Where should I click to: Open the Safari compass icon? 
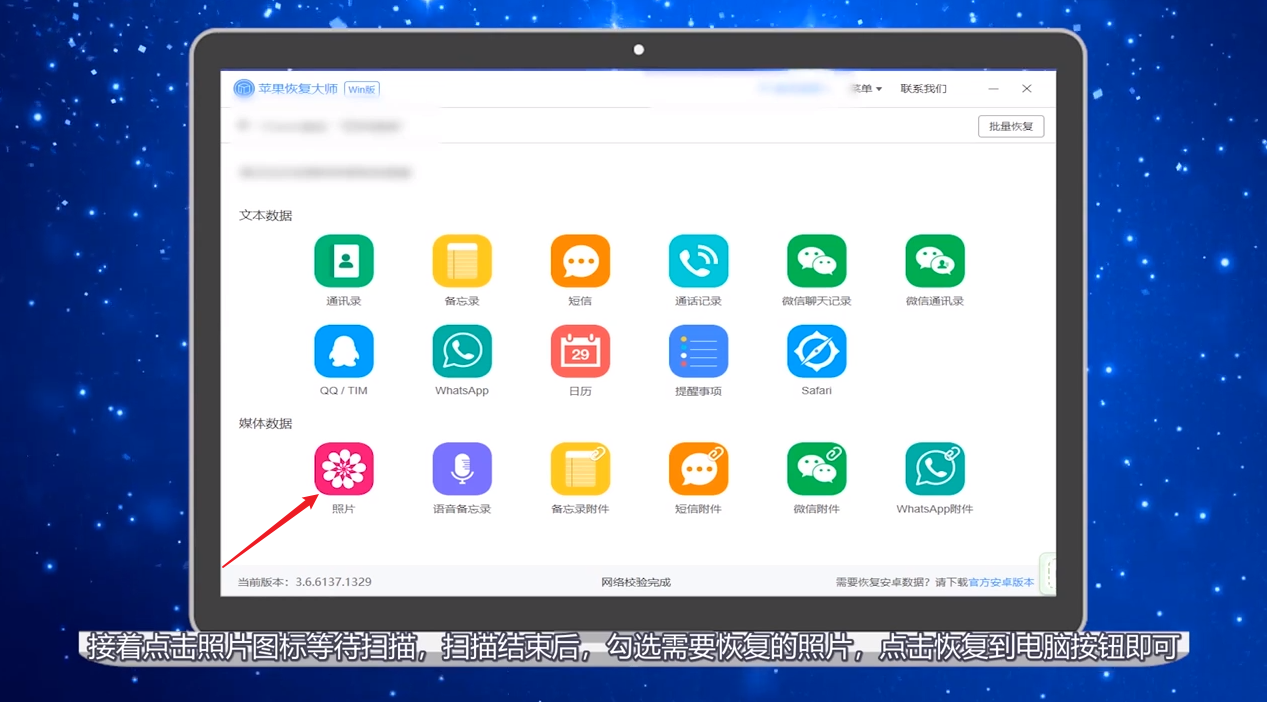pyautogui.click(x=816, y=351)
